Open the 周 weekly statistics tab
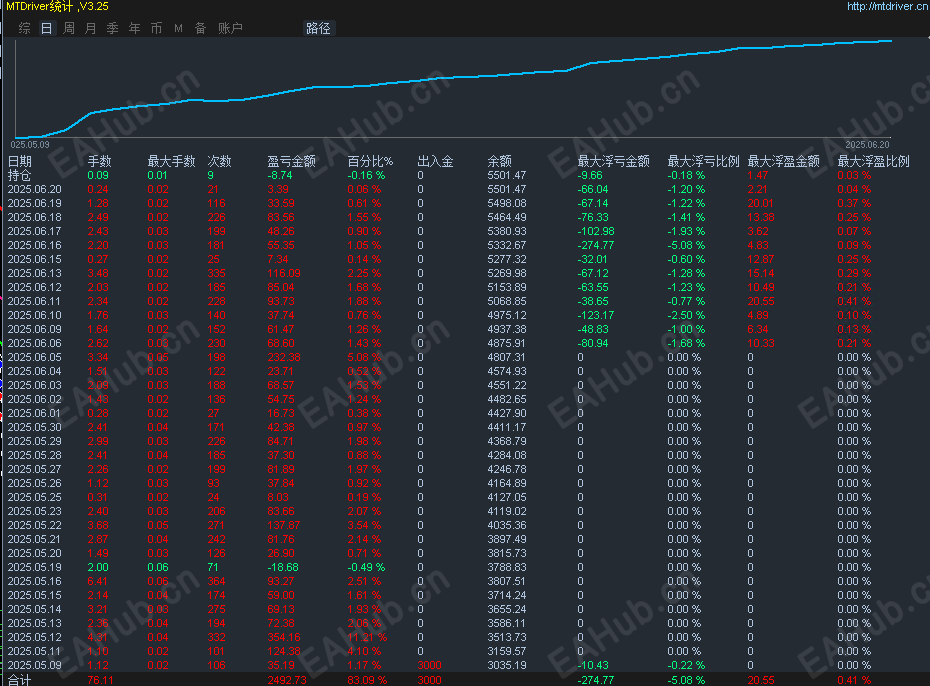The width and height of the screenshot is (930, 686). pyautogui.click(x=69, y=28)
